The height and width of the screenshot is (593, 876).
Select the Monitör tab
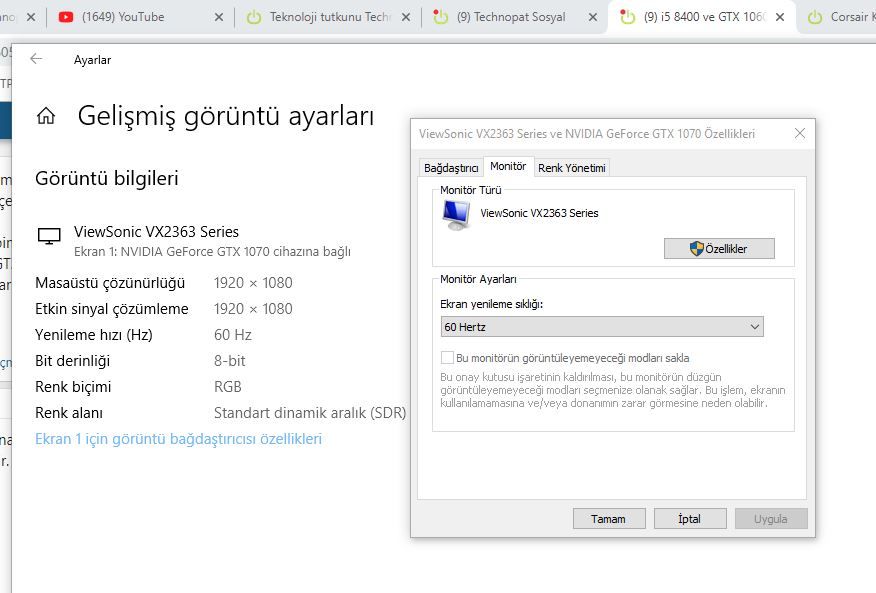508,166
